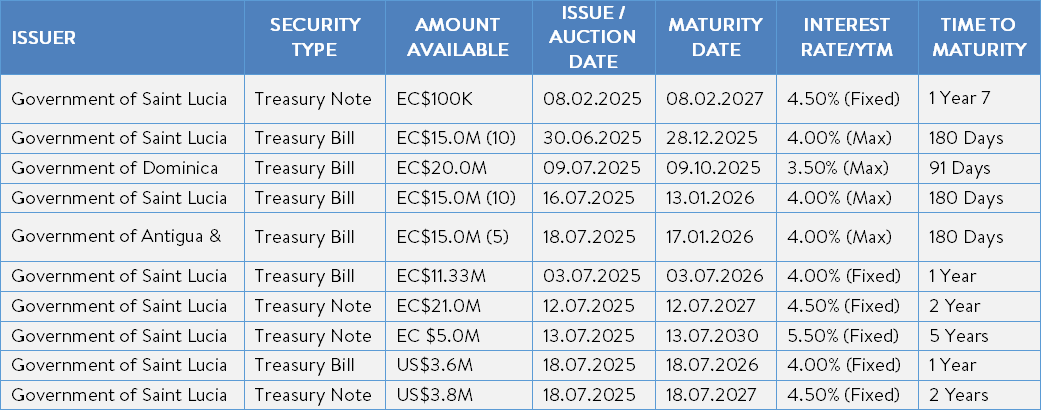
Task: Select the ISSUE / AUCTION DATE header
Action: point(594,37)
